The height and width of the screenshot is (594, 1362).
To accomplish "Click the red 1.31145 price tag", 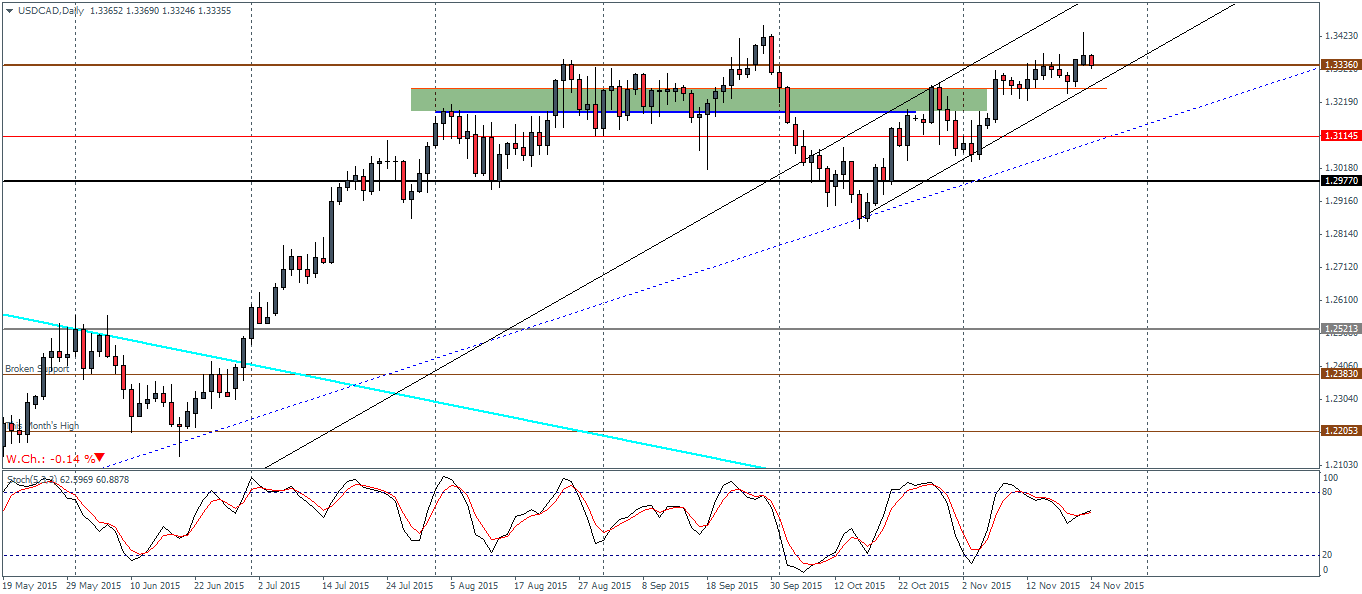I will [x=1341, y=136].
